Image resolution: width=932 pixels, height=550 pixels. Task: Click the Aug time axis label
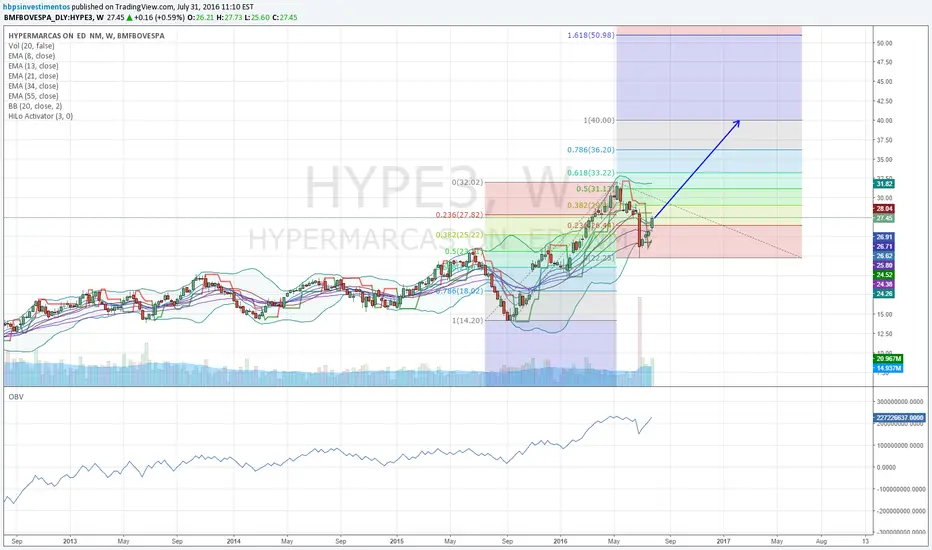(821, 542)
